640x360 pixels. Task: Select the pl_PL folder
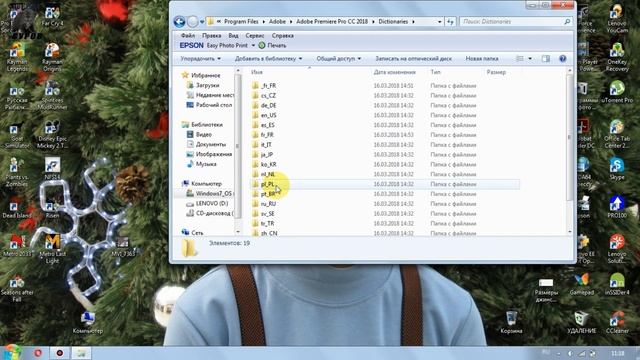tap(267, 184)
